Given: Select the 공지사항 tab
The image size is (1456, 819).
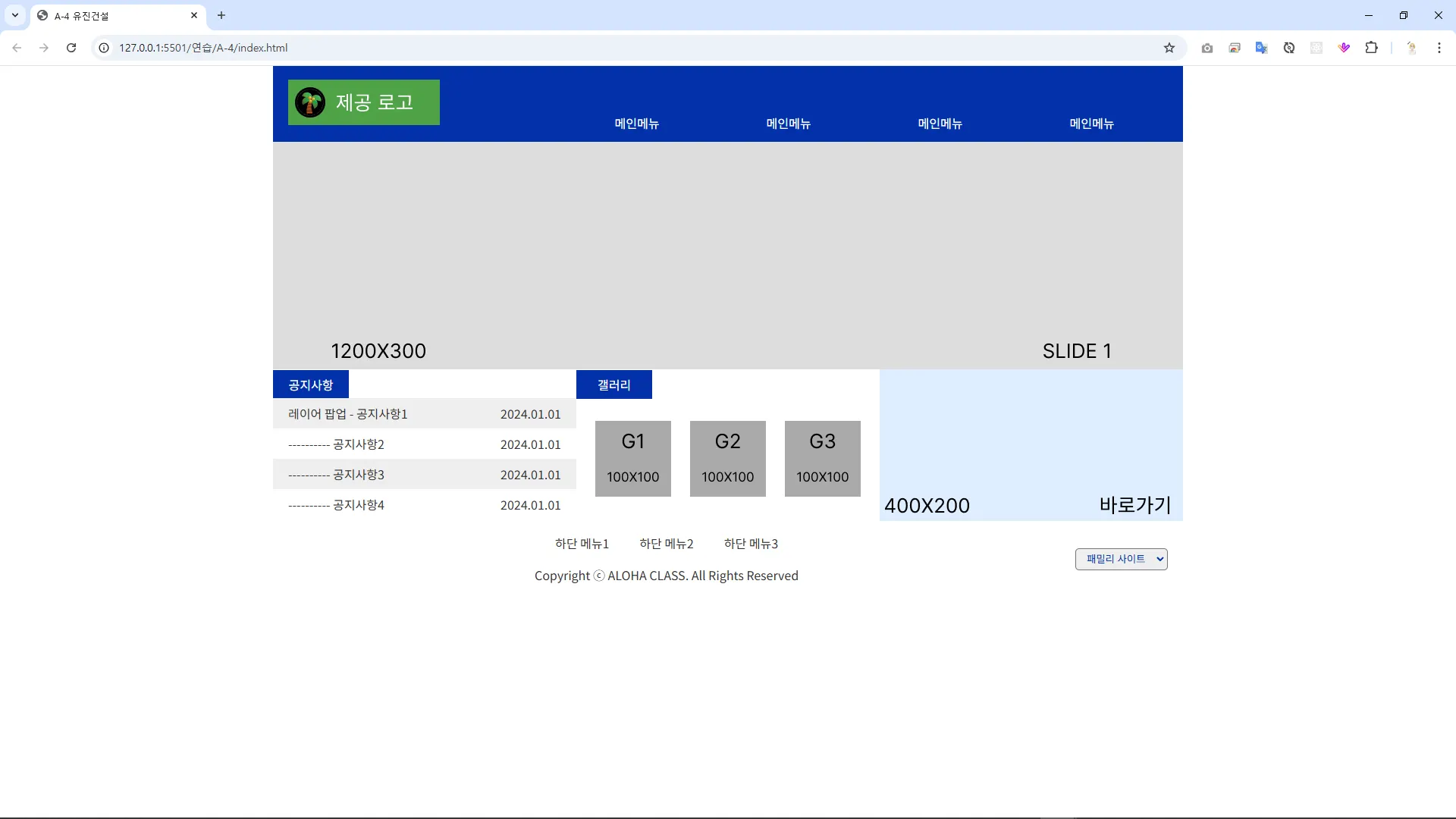Looking at the screenshot, I should [311, 384].
